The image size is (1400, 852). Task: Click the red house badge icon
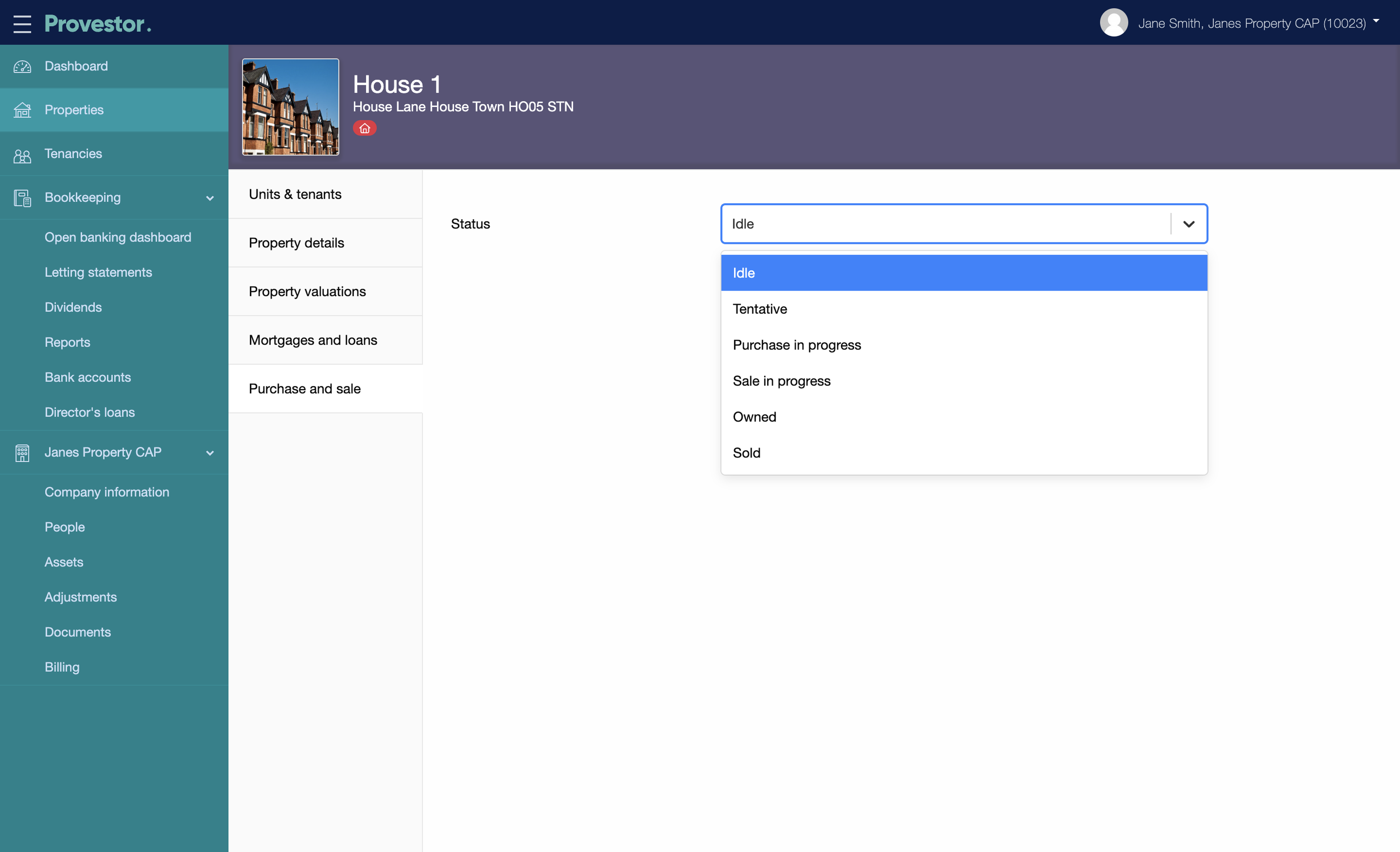click(364, 128)
